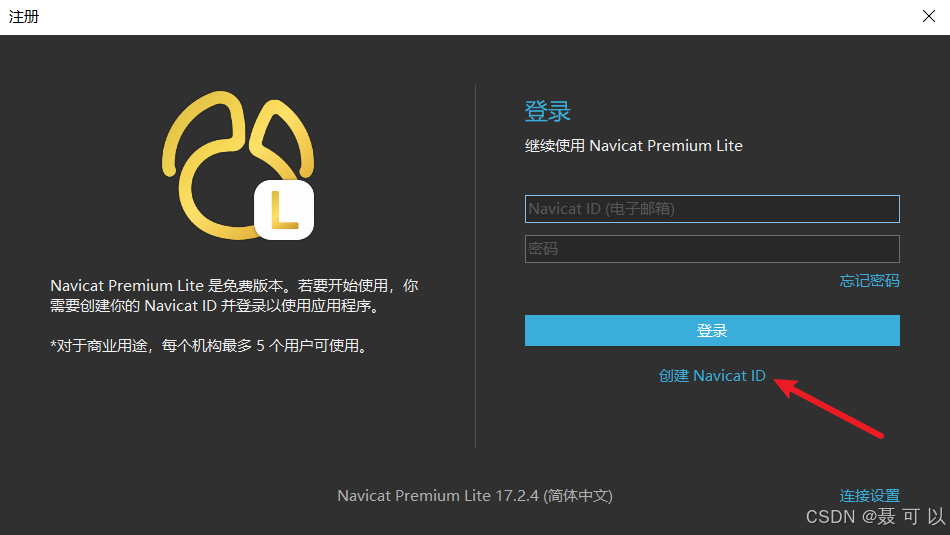Screen dimensions: 950x535
Task: Open the 忘记密码 link
Action: click(x=869, y=281)
